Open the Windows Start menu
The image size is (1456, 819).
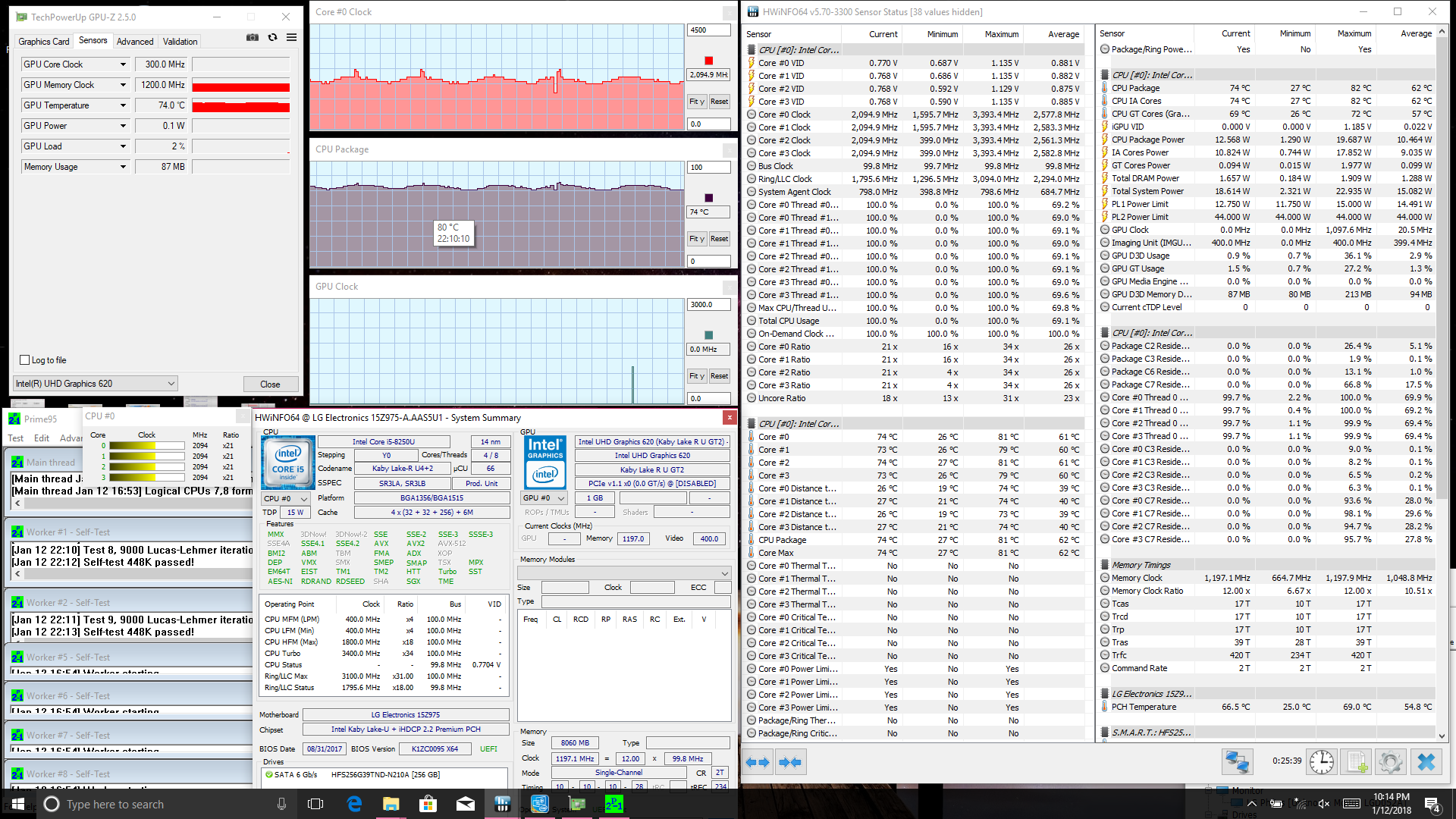[x=18, y=804]
